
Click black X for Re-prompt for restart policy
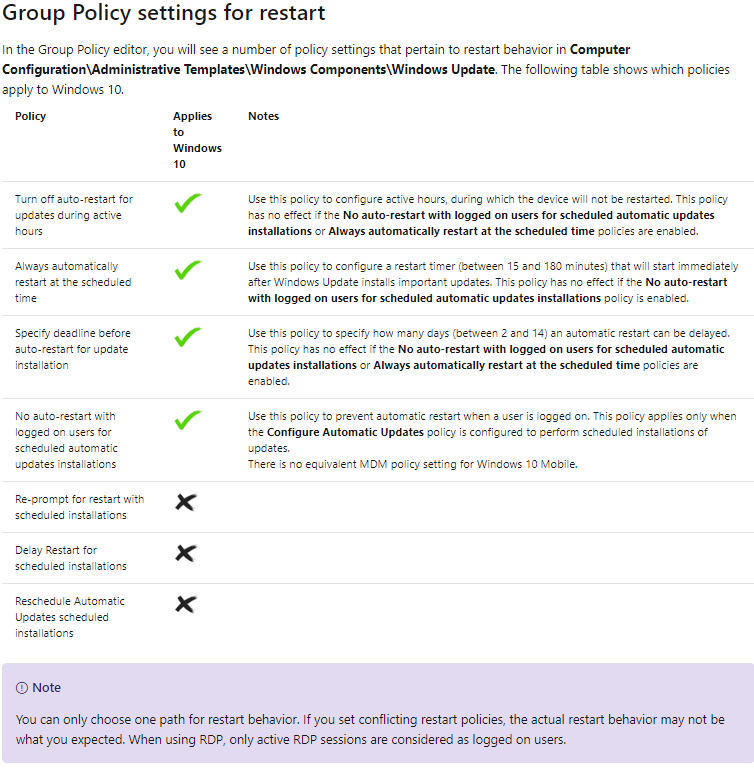point(185,502)
